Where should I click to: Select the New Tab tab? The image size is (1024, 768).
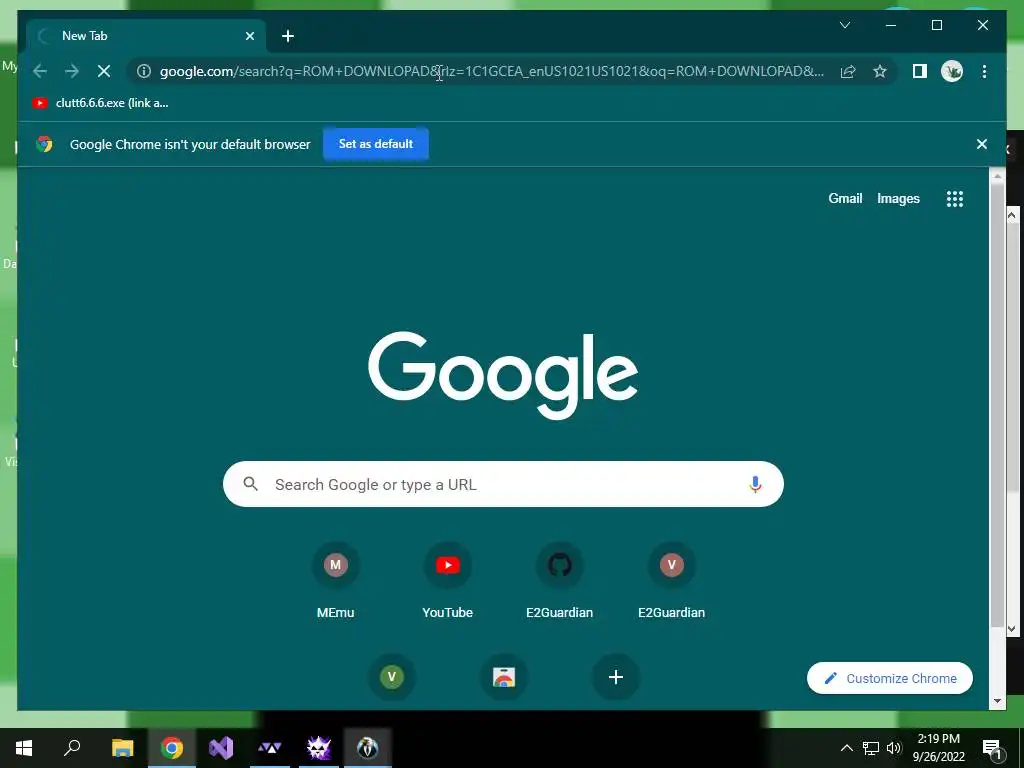[145, 36]
